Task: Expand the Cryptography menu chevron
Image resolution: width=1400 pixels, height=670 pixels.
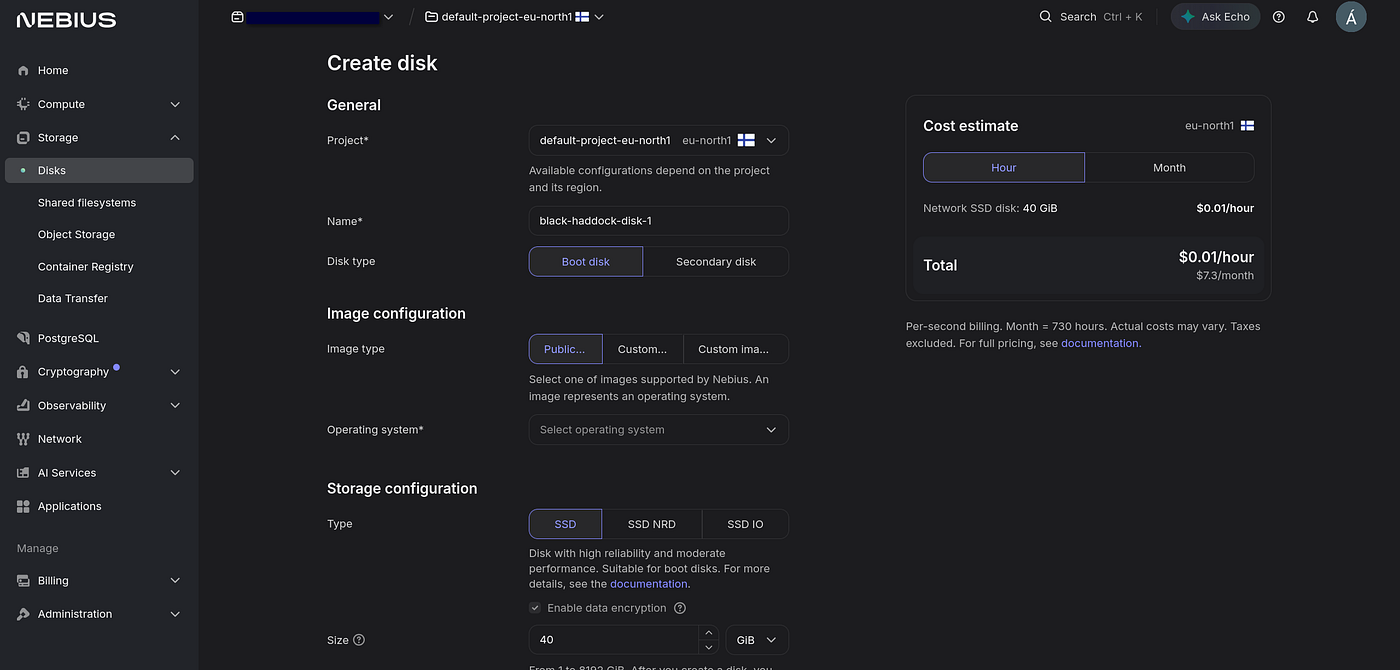Action: coord(175,372)
